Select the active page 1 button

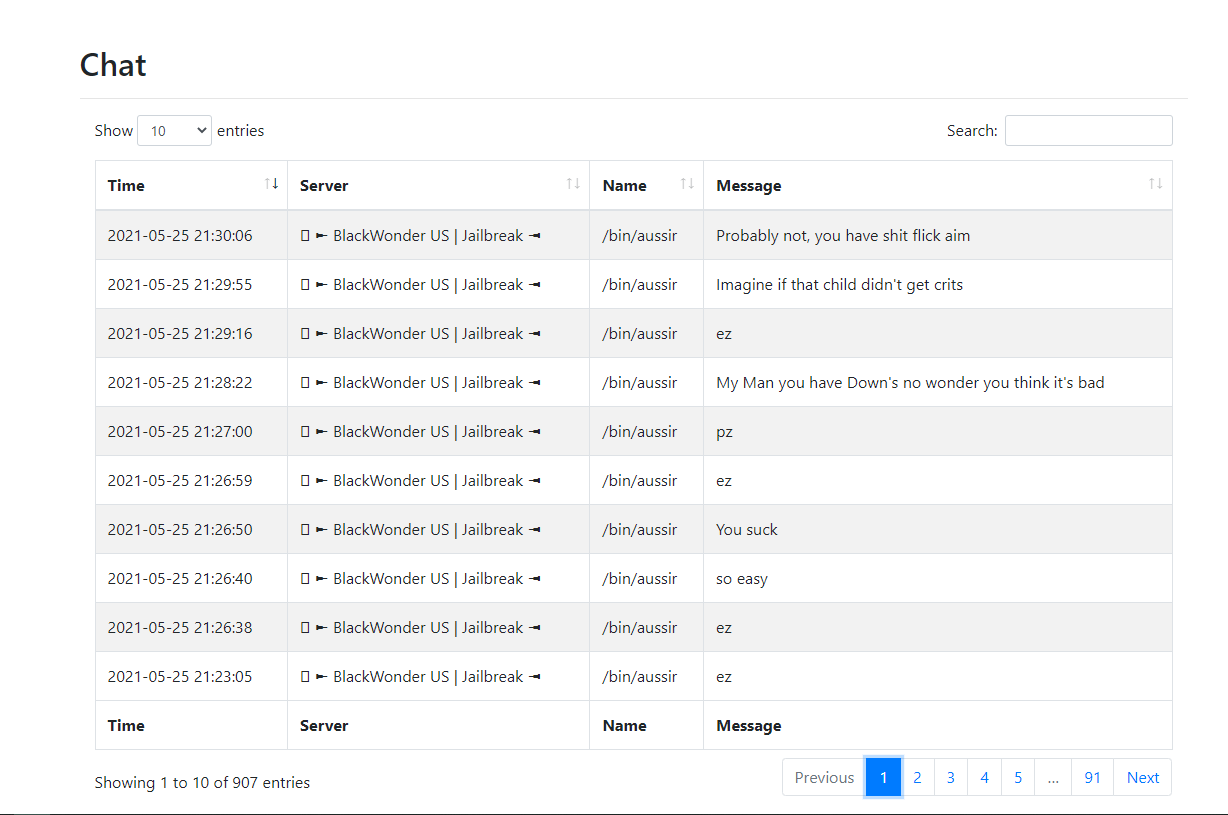click(884, 777)
